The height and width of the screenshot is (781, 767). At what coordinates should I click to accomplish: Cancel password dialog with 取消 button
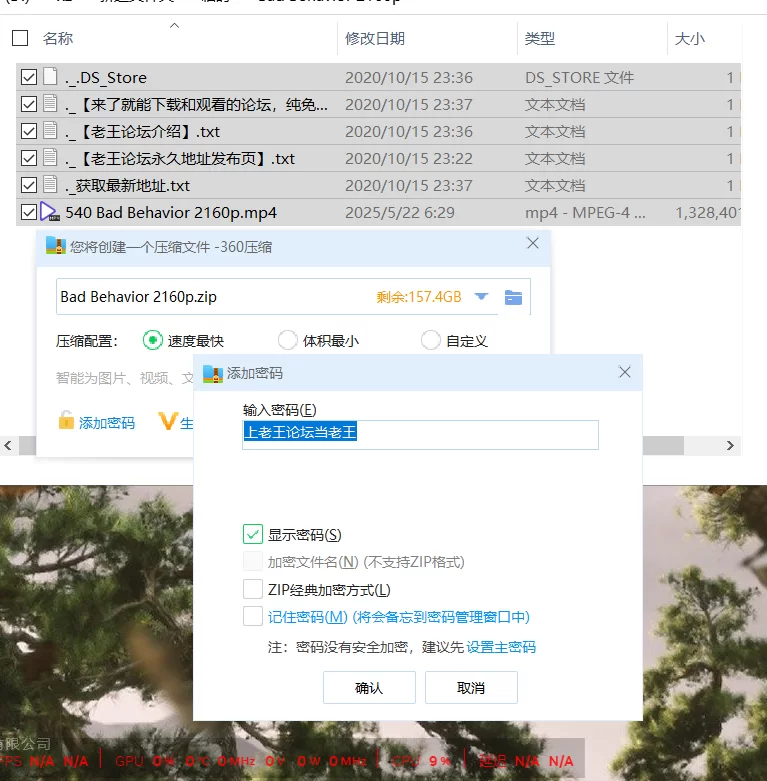[471, 687]
